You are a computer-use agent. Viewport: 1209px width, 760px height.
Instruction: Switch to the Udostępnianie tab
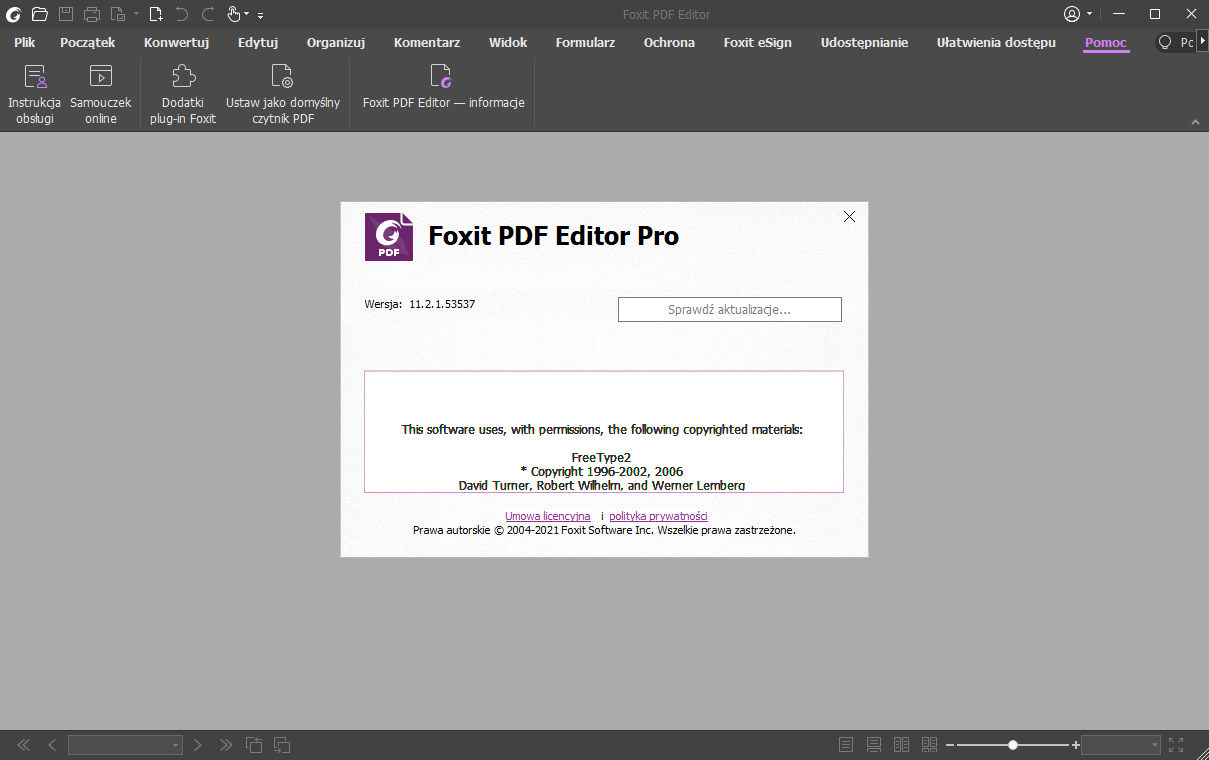(864, 42)
